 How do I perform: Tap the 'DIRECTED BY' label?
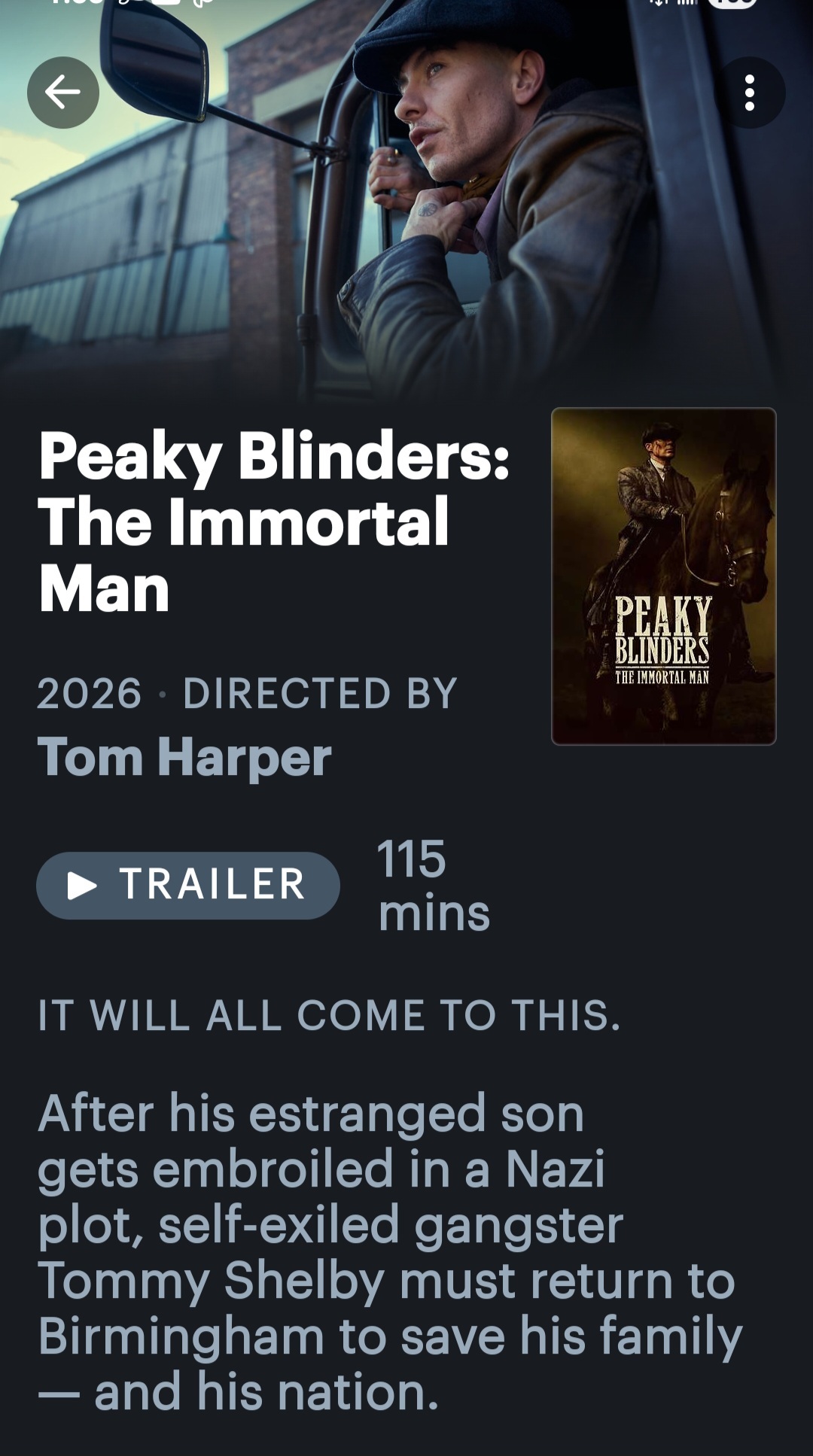point(320,693)
